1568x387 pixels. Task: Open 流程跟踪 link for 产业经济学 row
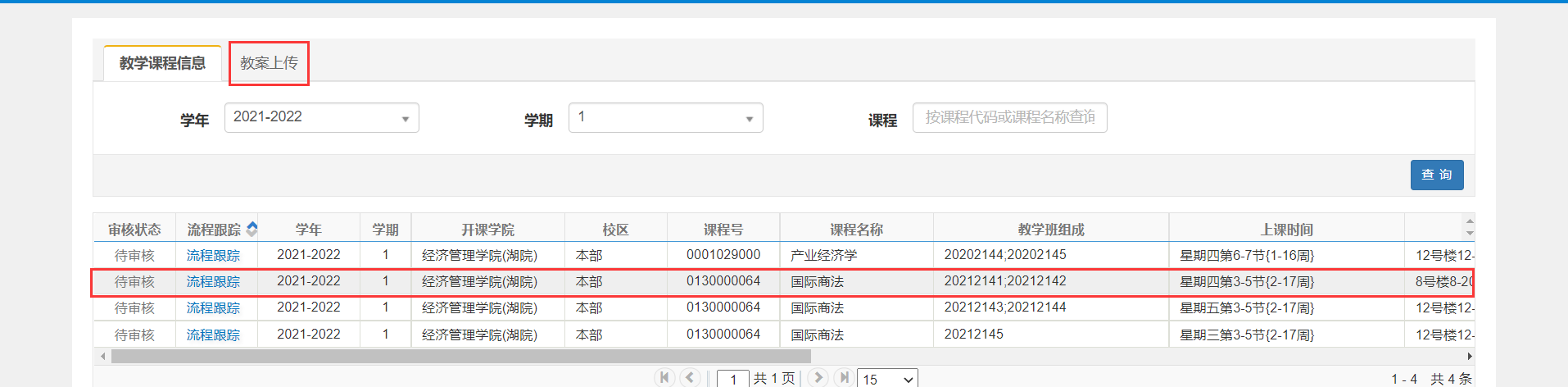tap(213, 256)
